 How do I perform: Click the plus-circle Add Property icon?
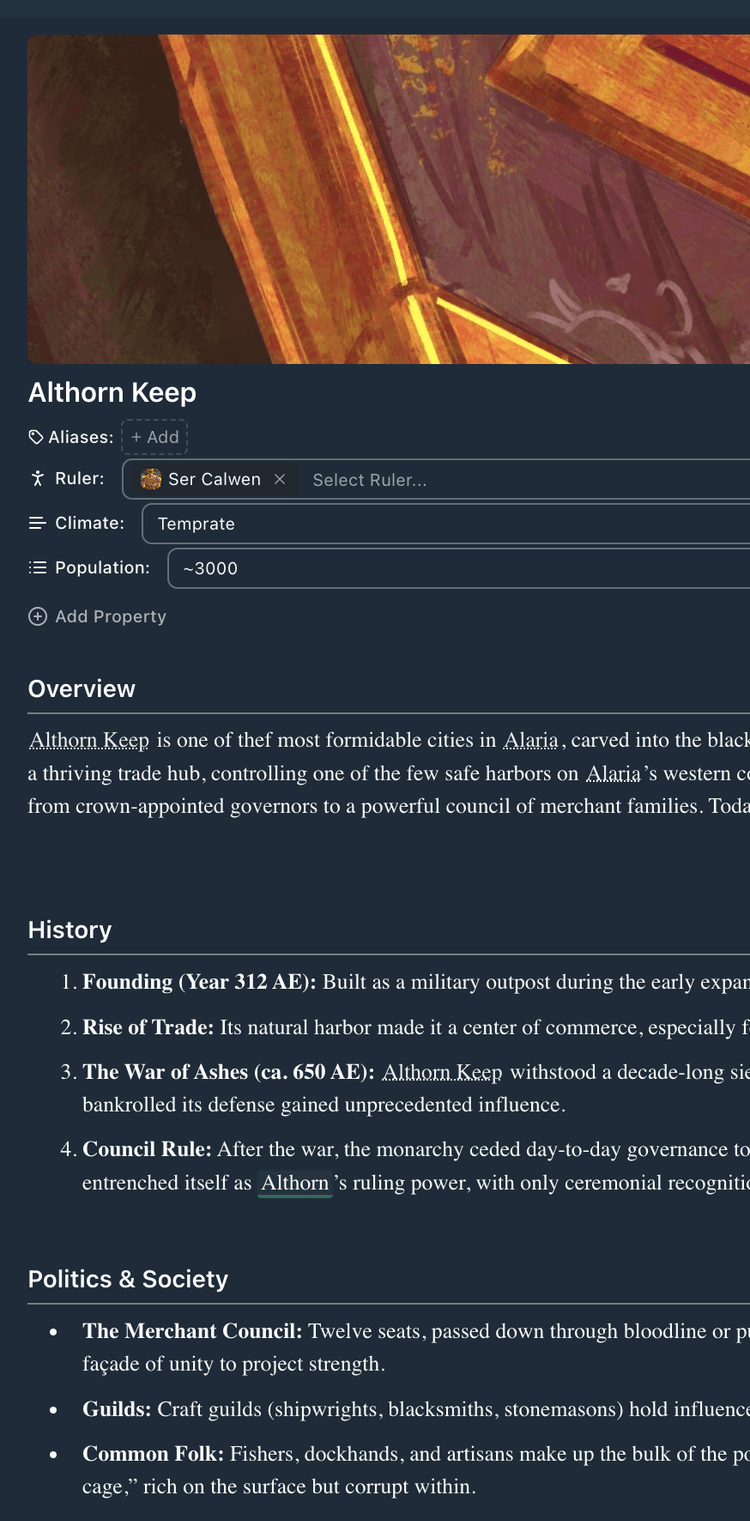(x=36, y=616)
